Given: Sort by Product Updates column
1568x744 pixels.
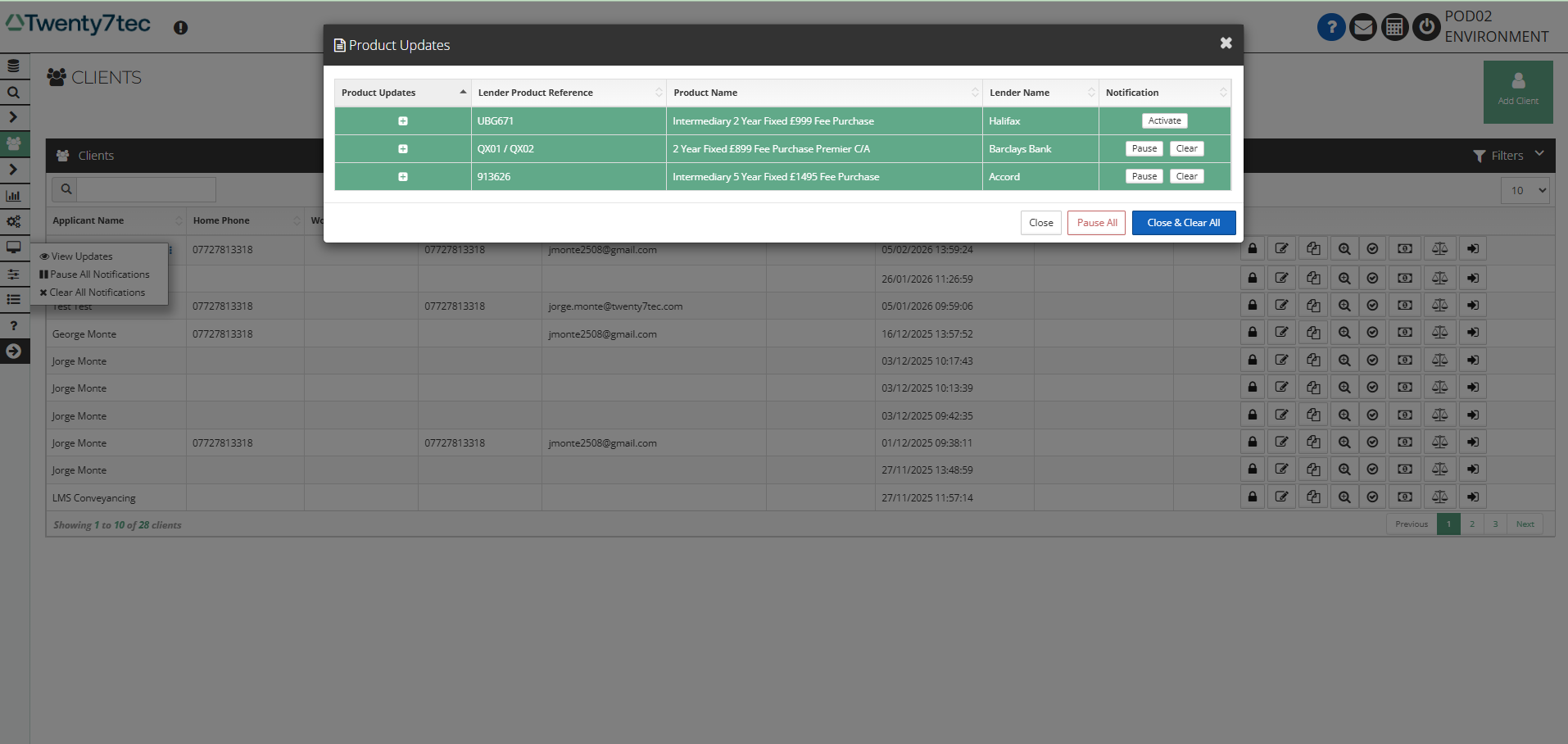Looking at the screenshot, I should click(402, 93).
